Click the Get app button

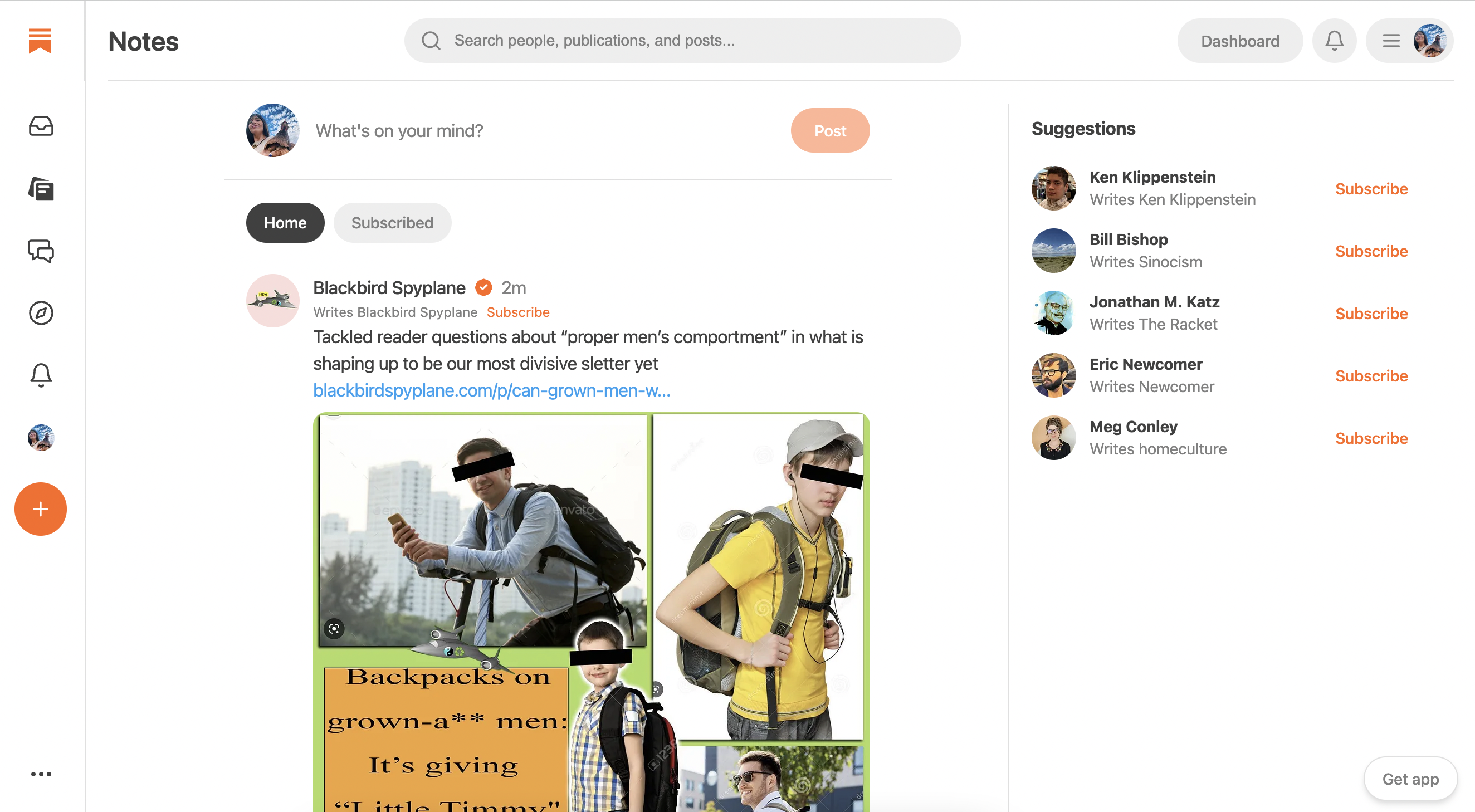[1410, 779]
